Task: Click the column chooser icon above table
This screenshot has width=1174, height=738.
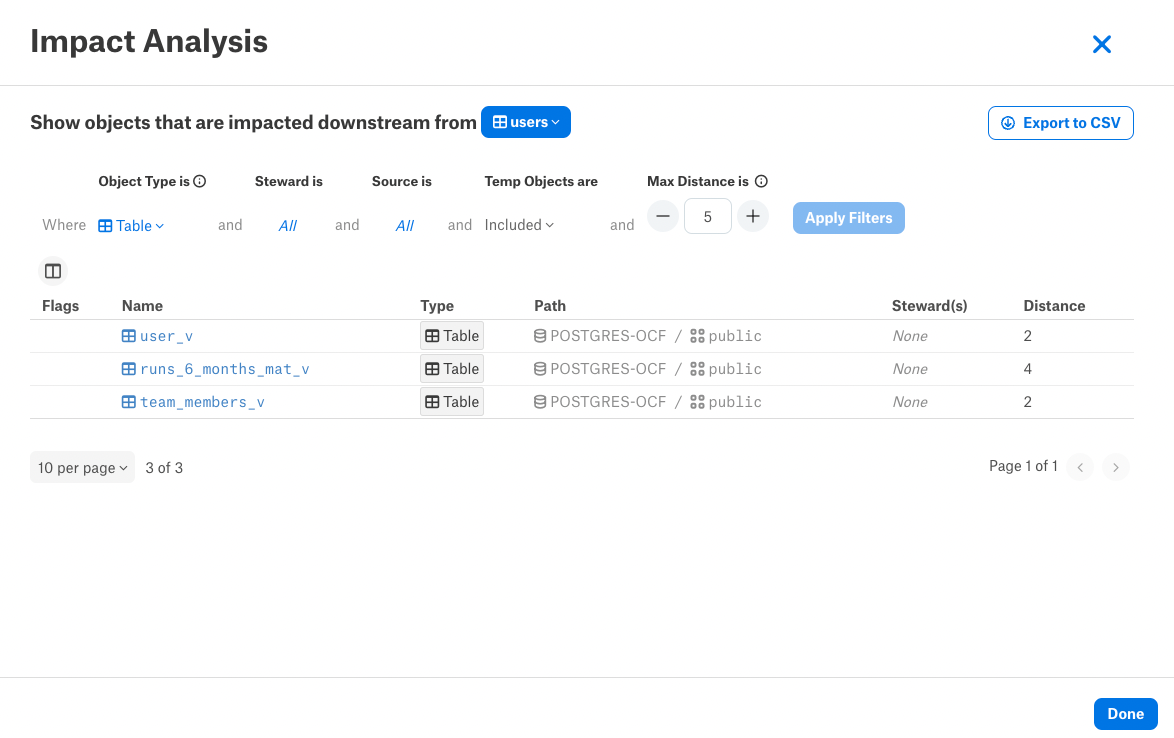Action: [52, 271]
